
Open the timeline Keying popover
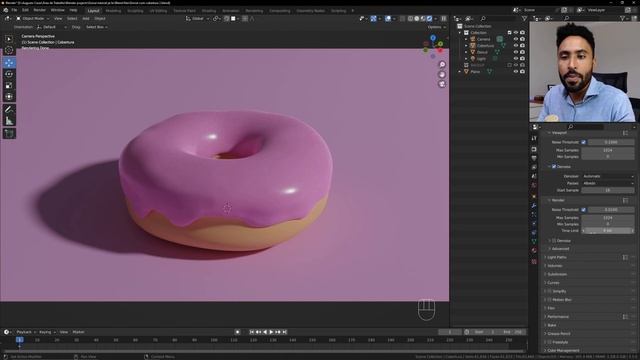pos(47,332)
